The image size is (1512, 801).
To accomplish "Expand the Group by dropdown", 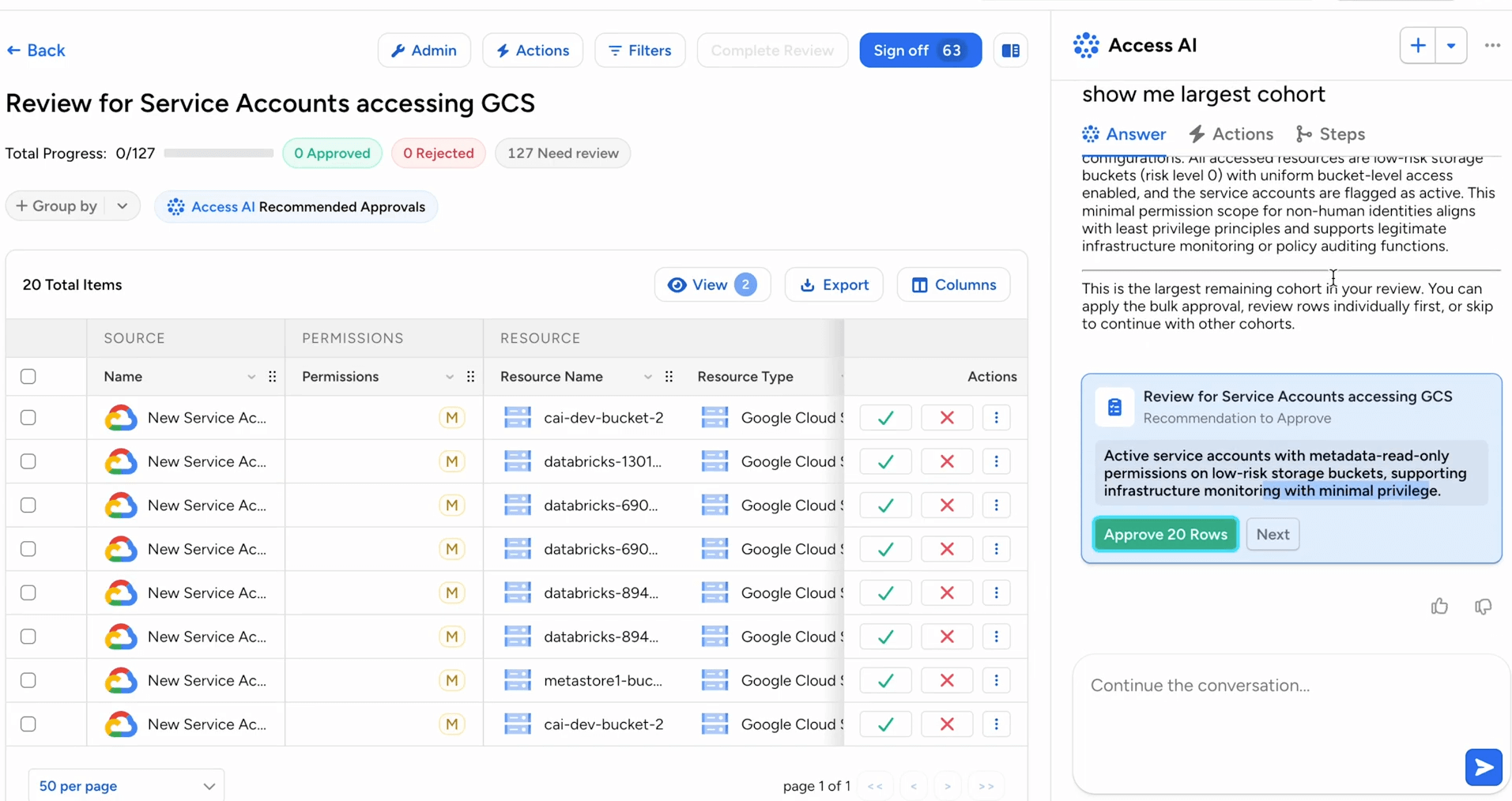I will (x=122, y=206).
